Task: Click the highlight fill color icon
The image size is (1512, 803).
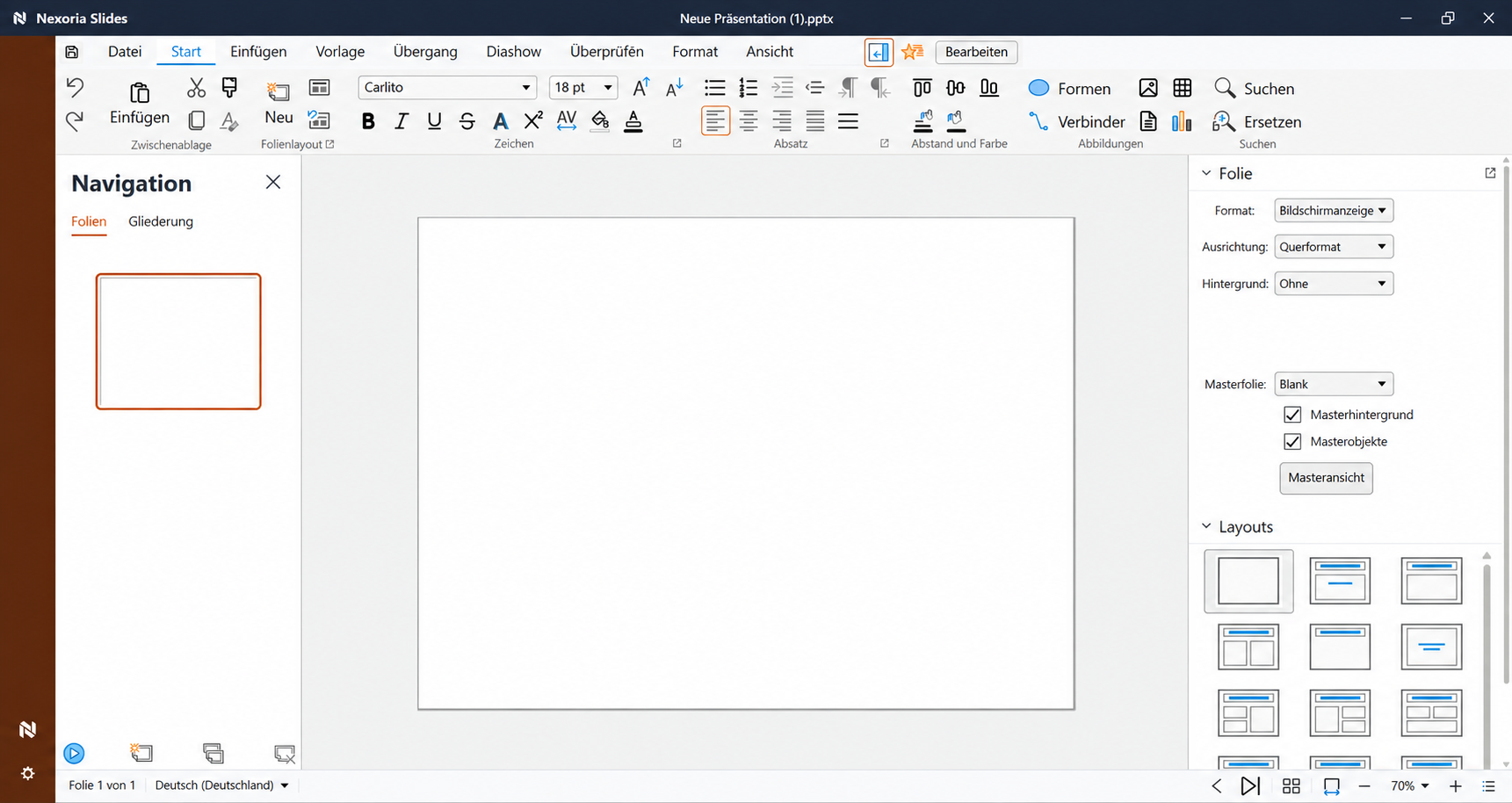Action: point(600,121)
